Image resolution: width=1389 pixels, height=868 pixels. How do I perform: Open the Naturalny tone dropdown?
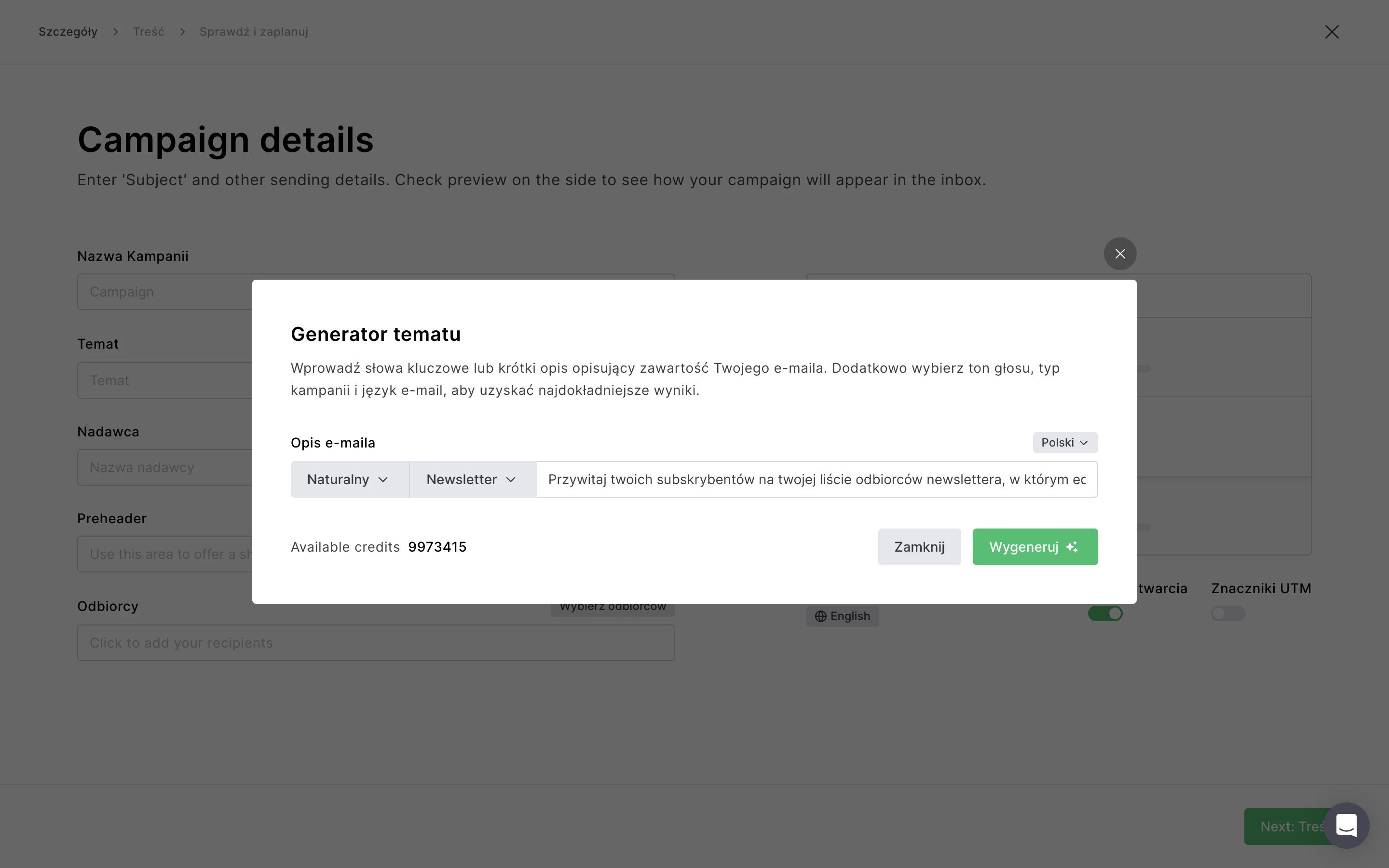click(348, 479)
